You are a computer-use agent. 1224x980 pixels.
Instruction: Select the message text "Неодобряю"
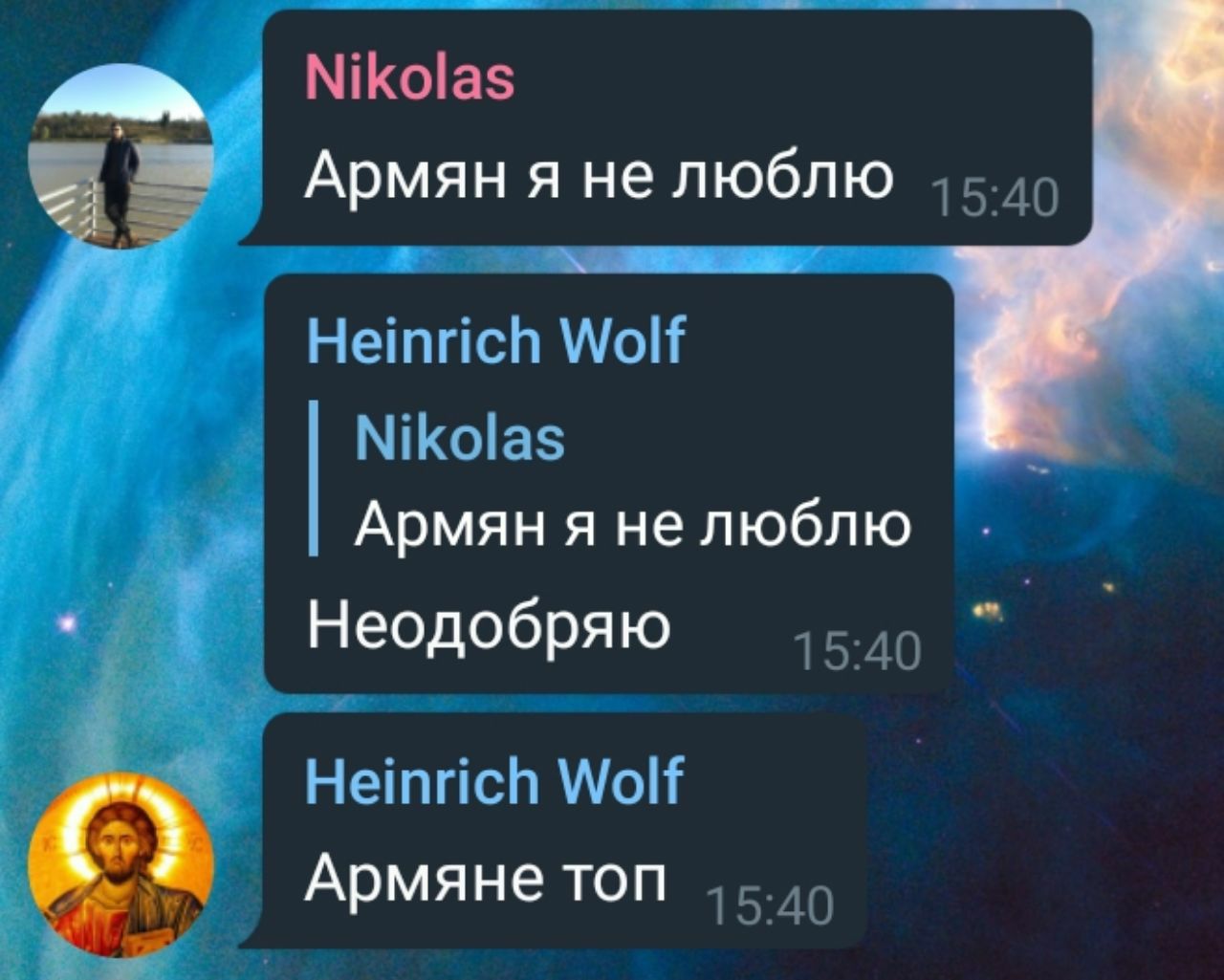[489, 628]
